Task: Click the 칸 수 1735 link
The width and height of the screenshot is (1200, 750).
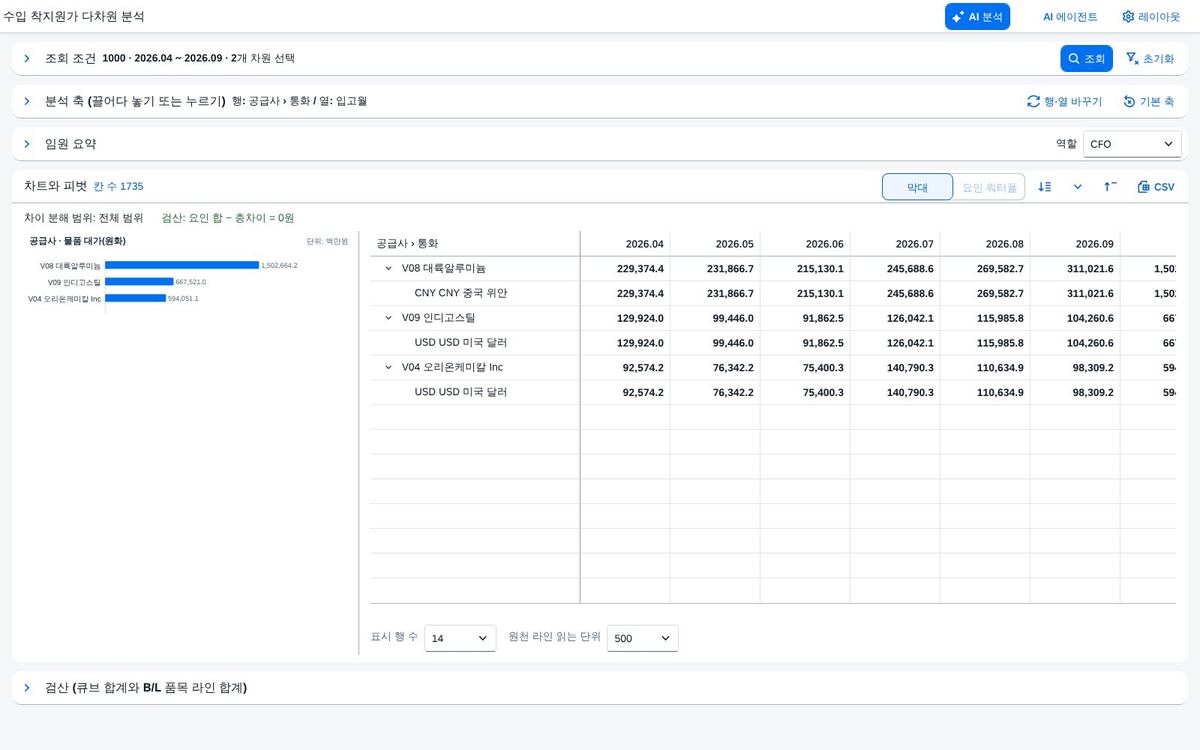Action: pyautogui.click(x=118, y=186)
